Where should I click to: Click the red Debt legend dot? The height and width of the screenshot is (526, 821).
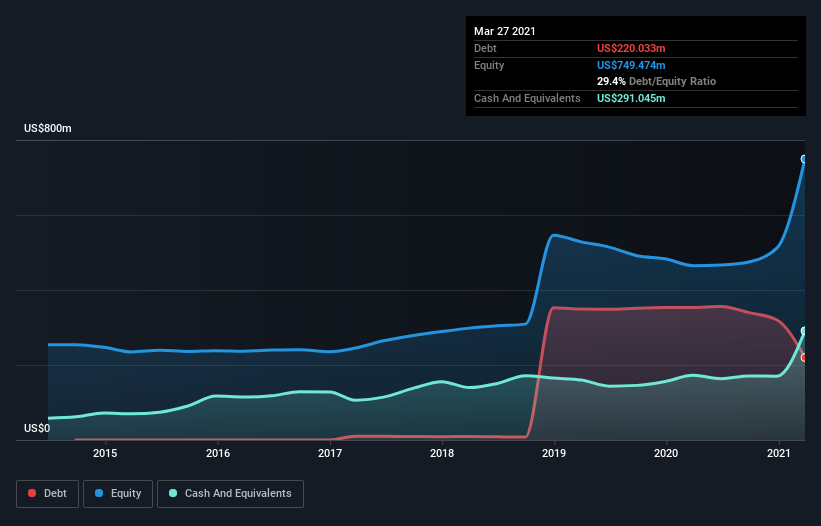(x=32, y=493)
